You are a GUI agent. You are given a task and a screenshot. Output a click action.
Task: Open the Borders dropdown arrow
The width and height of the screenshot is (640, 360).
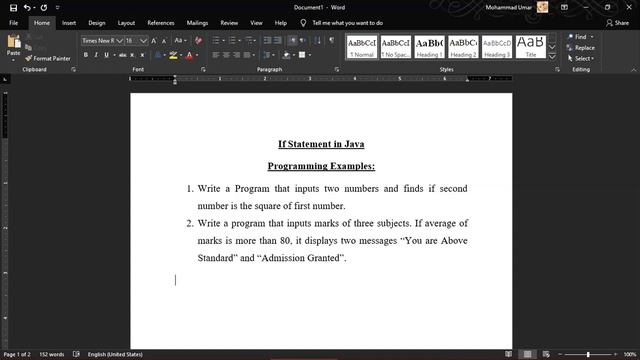310,55
